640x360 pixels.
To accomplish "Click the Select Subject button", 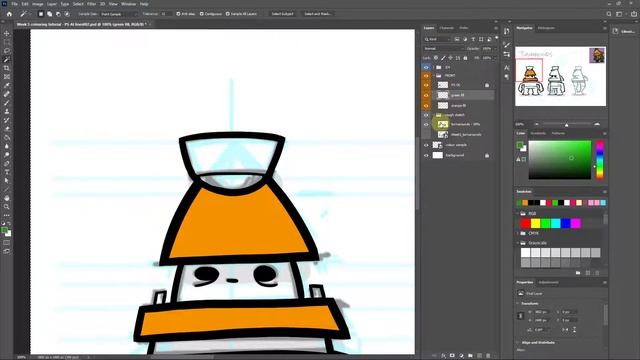I will pyautogui.click(x=282, y=14).
